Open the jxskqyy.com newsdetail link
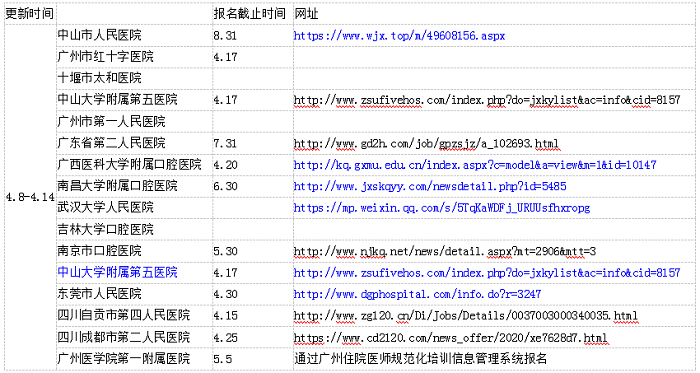 point(430,186)
